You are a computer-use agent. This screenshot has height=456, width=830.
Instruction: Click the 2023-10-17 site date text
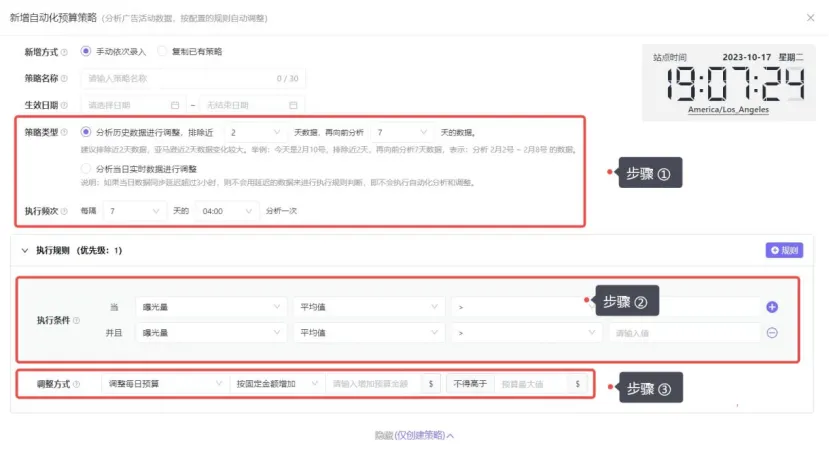coord(746,57)
